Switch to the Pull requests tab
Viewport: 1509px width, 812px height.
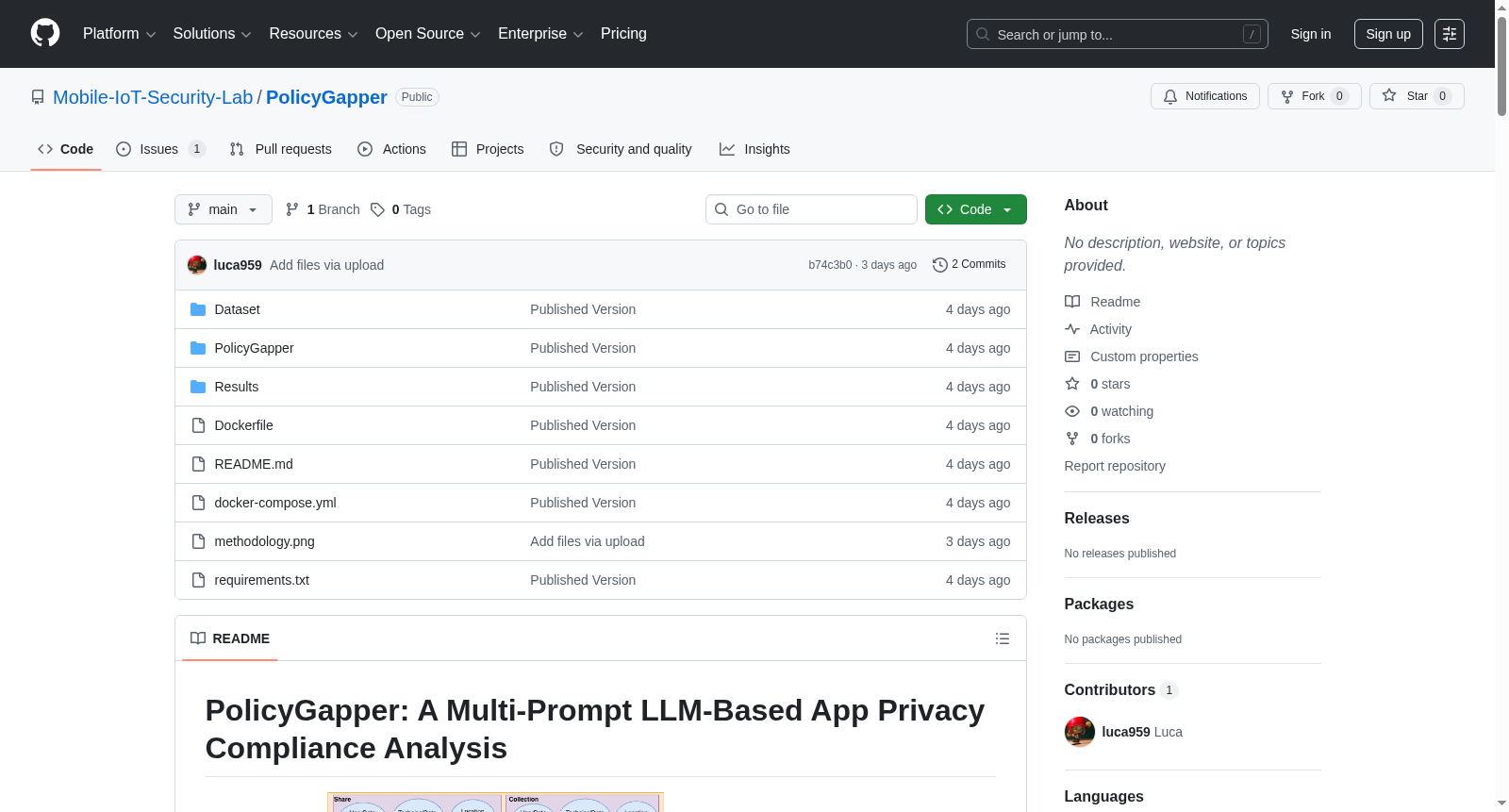point(280,149)
